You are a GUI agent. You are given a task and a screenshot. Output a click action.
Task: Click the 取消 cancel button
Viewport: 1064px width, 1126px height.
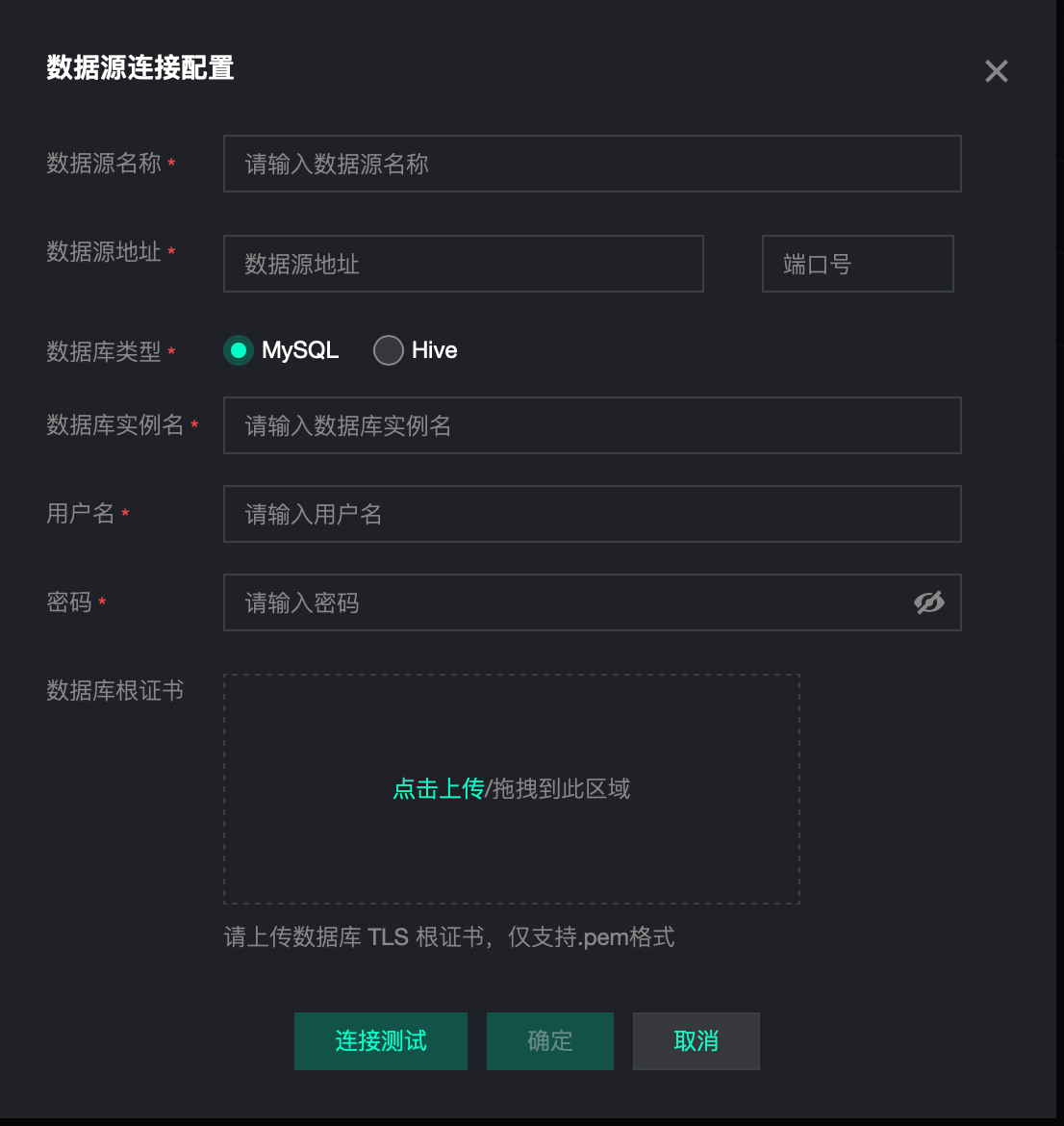696,1040
